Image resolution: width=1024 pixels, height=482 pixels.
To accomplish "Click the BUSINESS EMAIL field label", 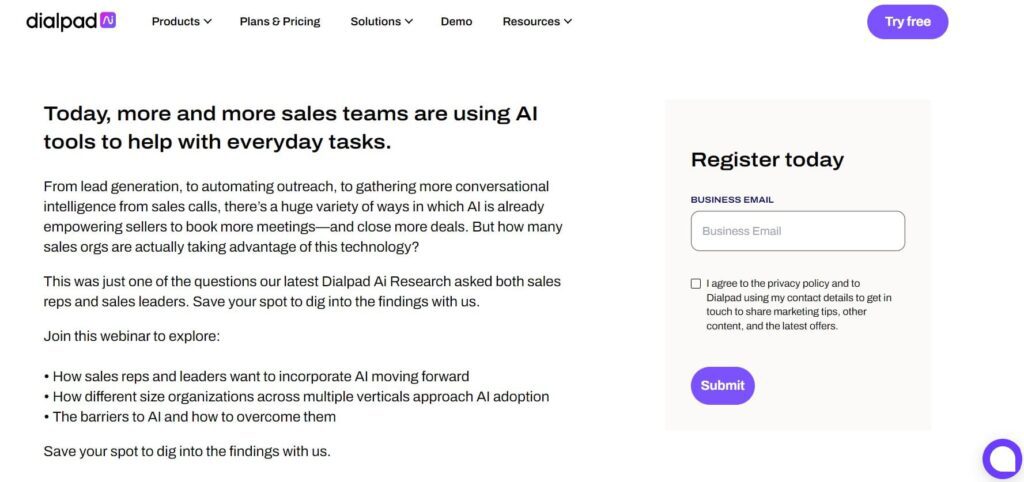I will pyautogui.click(x=732, y=200).
